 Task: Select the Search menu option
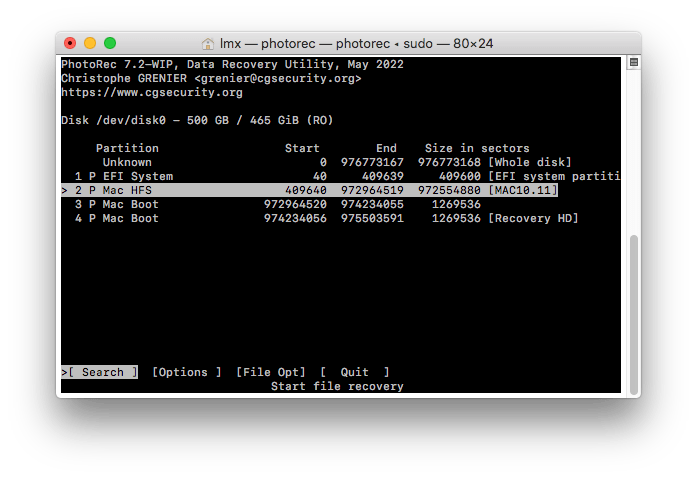coord(100,372)
